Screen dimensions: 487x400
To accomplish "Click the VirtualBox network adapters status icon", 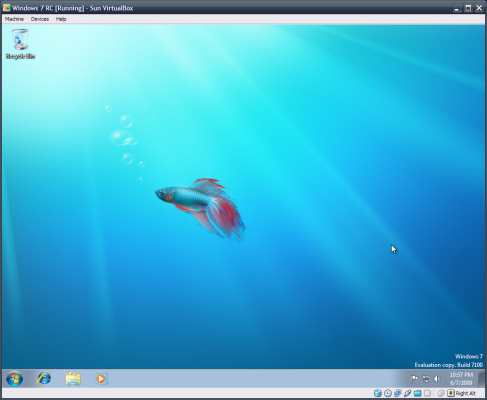I will point(398,393).
